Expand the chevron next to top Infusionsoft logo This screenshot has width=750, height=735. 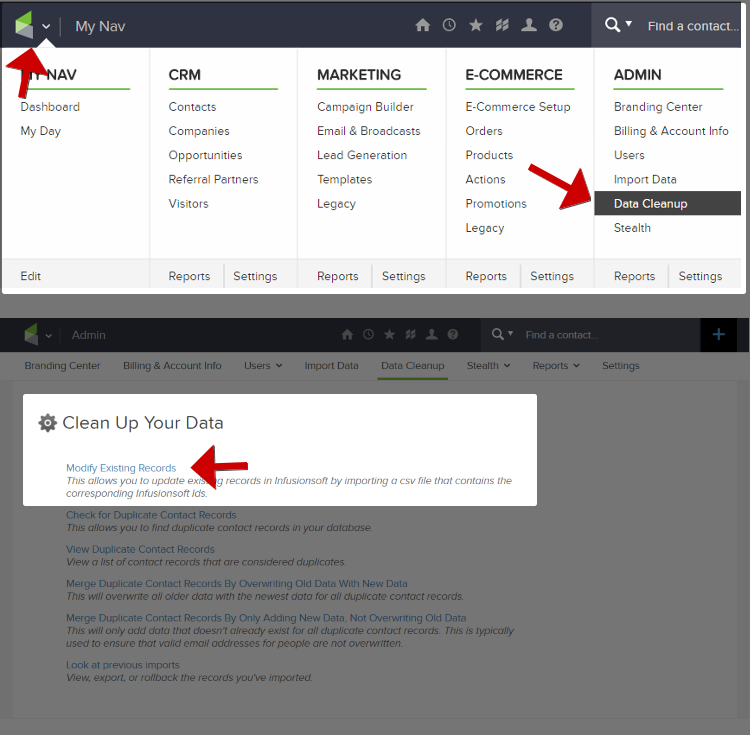coord(46,26)
